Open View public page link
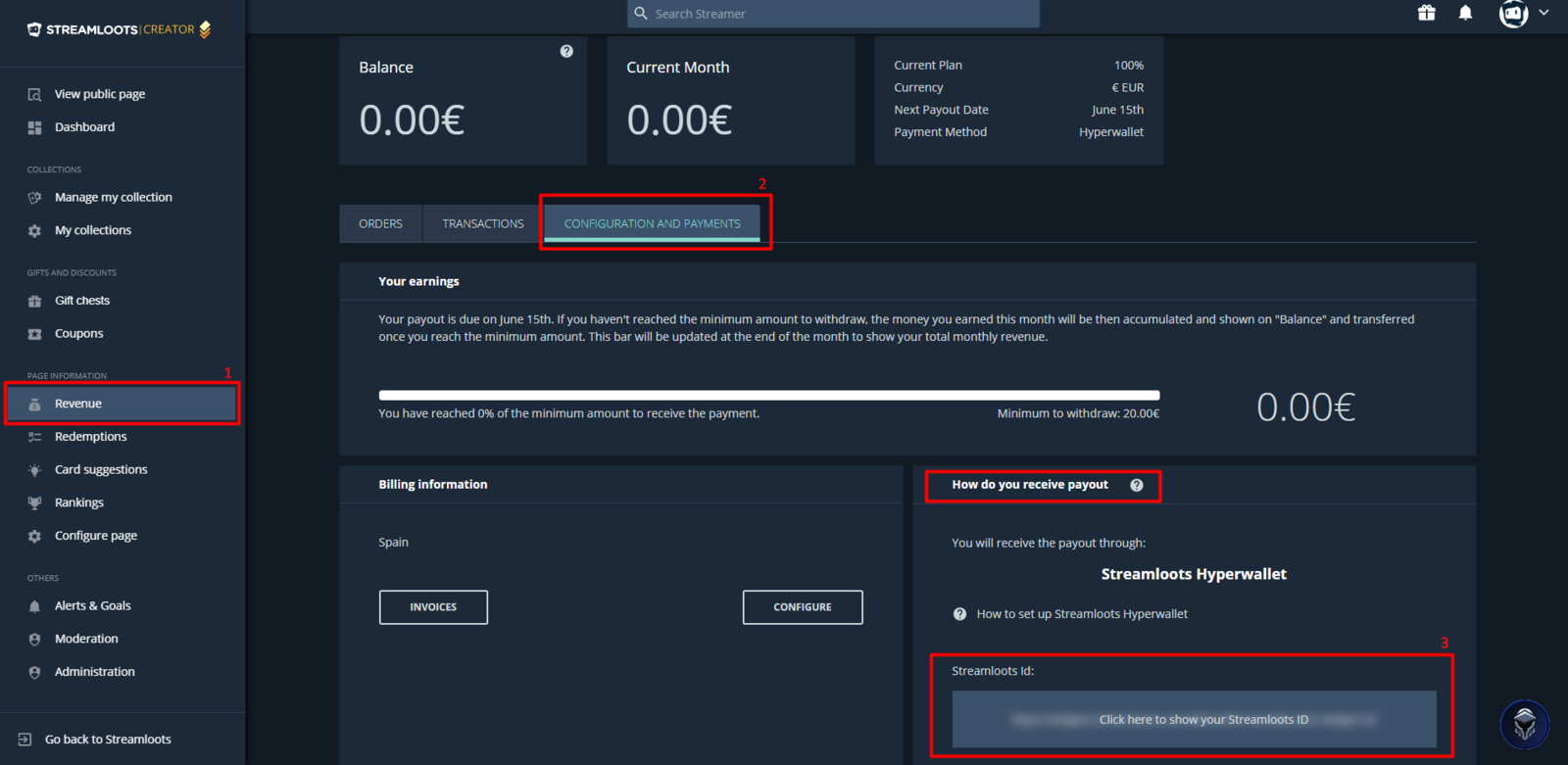The width and height of the screenshot is (1568, 765). coord(100,94)
